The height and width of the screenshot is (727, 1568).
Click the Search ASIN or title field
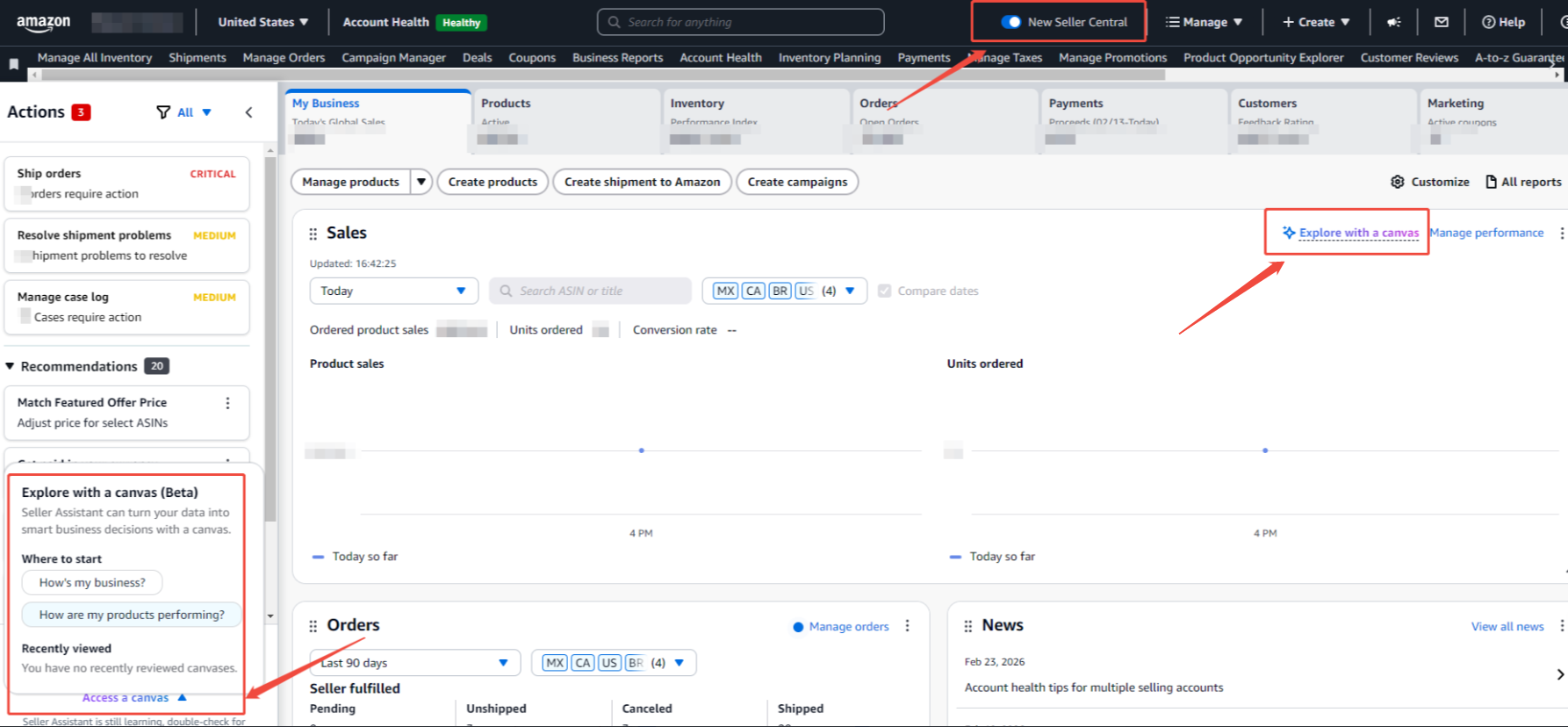tap(590, 291)
